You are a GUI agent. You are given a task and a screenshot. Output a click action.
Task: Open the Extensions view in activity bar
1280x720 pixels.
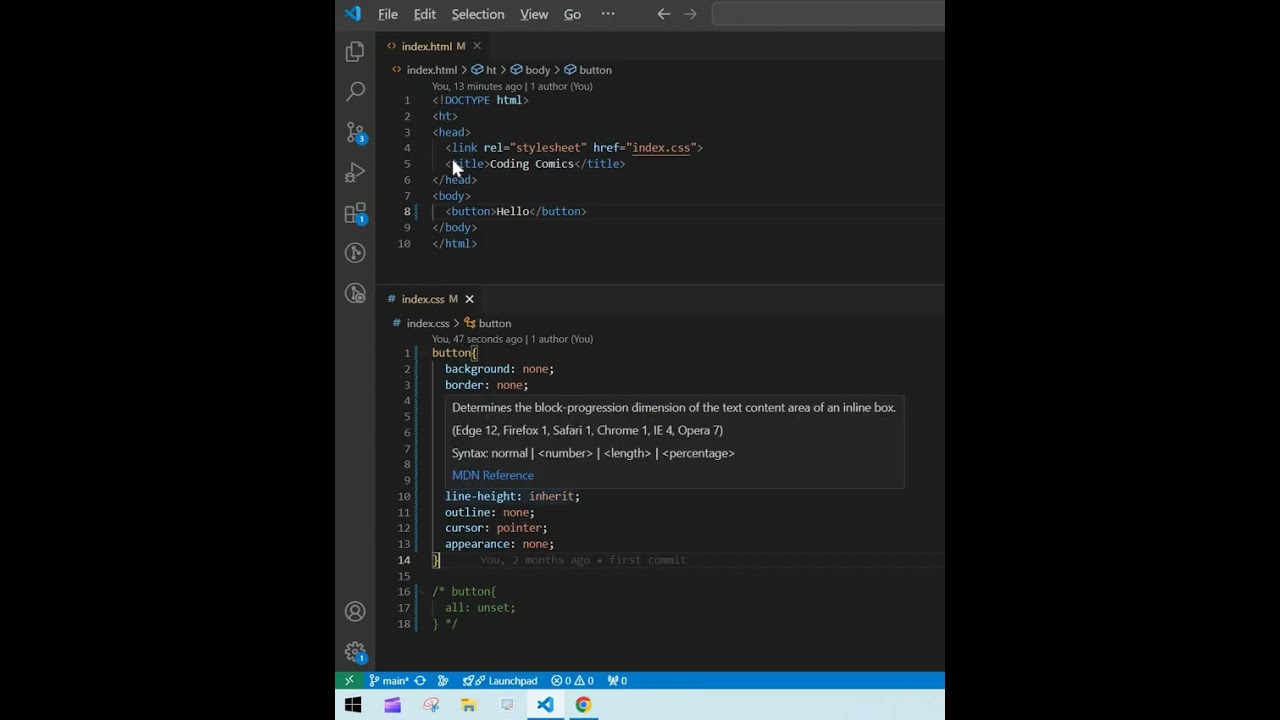click(x=355, y=213)
